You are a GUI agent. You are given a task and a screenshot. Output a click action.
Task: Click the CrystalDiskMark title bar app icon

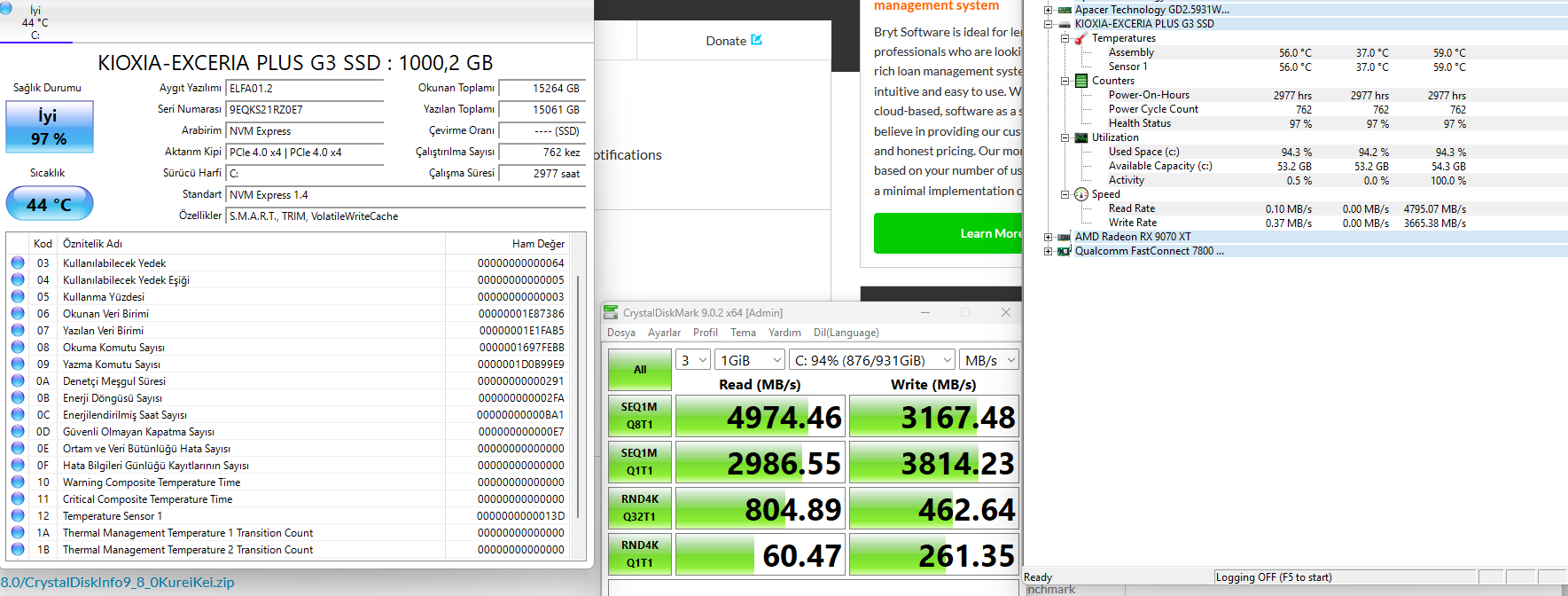[611, 312]
